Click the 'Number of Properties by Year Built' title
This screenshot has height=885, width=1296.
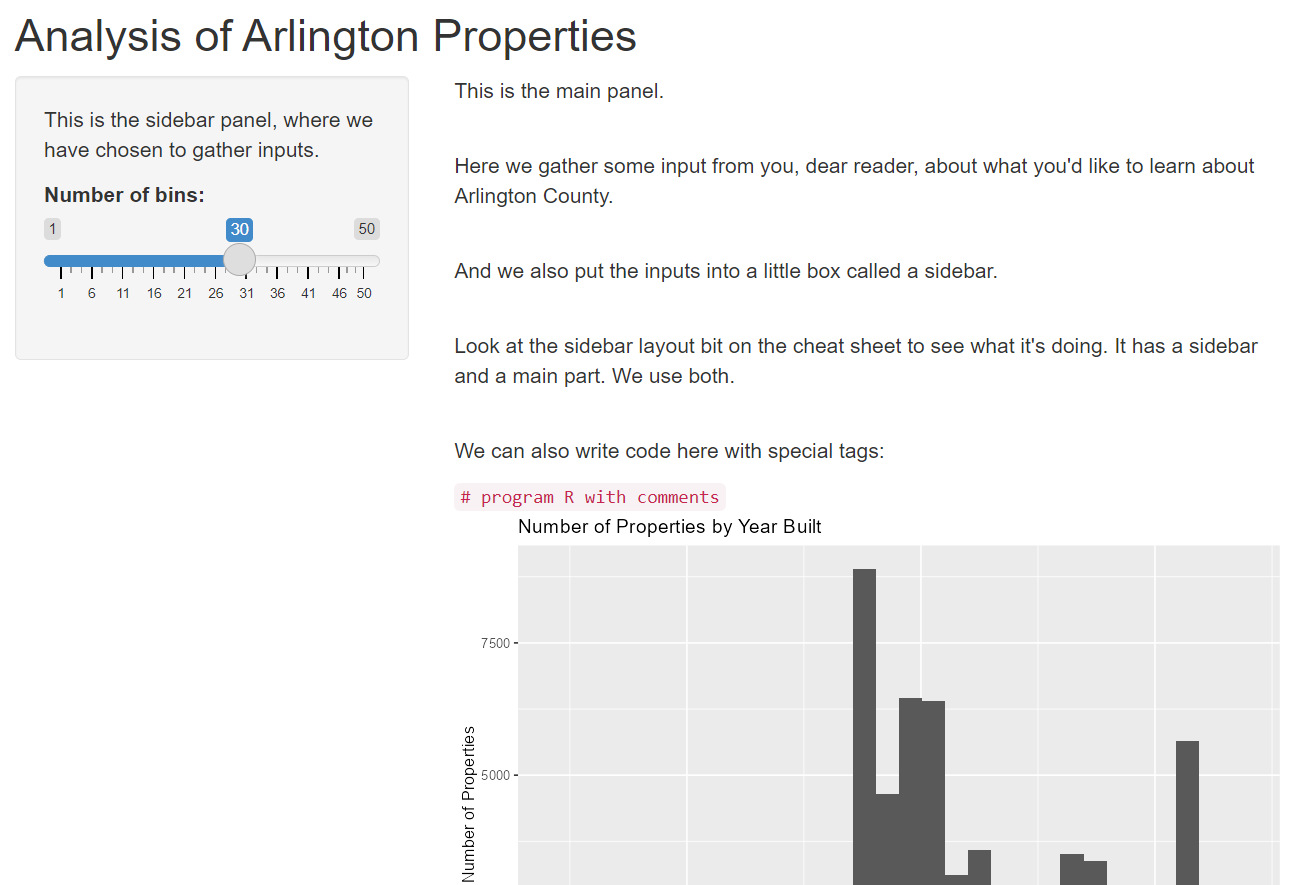pyautogui.click(x=669, y=526)
